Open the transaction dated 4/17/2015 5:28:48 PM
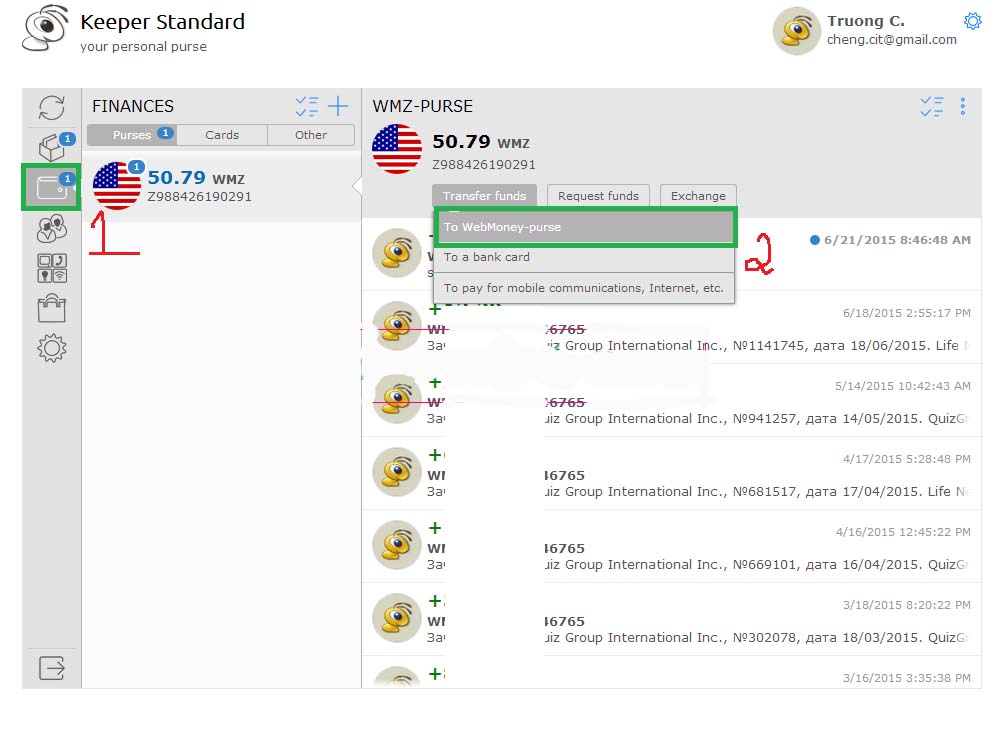Screen dimensions: 1002x732 671,473
